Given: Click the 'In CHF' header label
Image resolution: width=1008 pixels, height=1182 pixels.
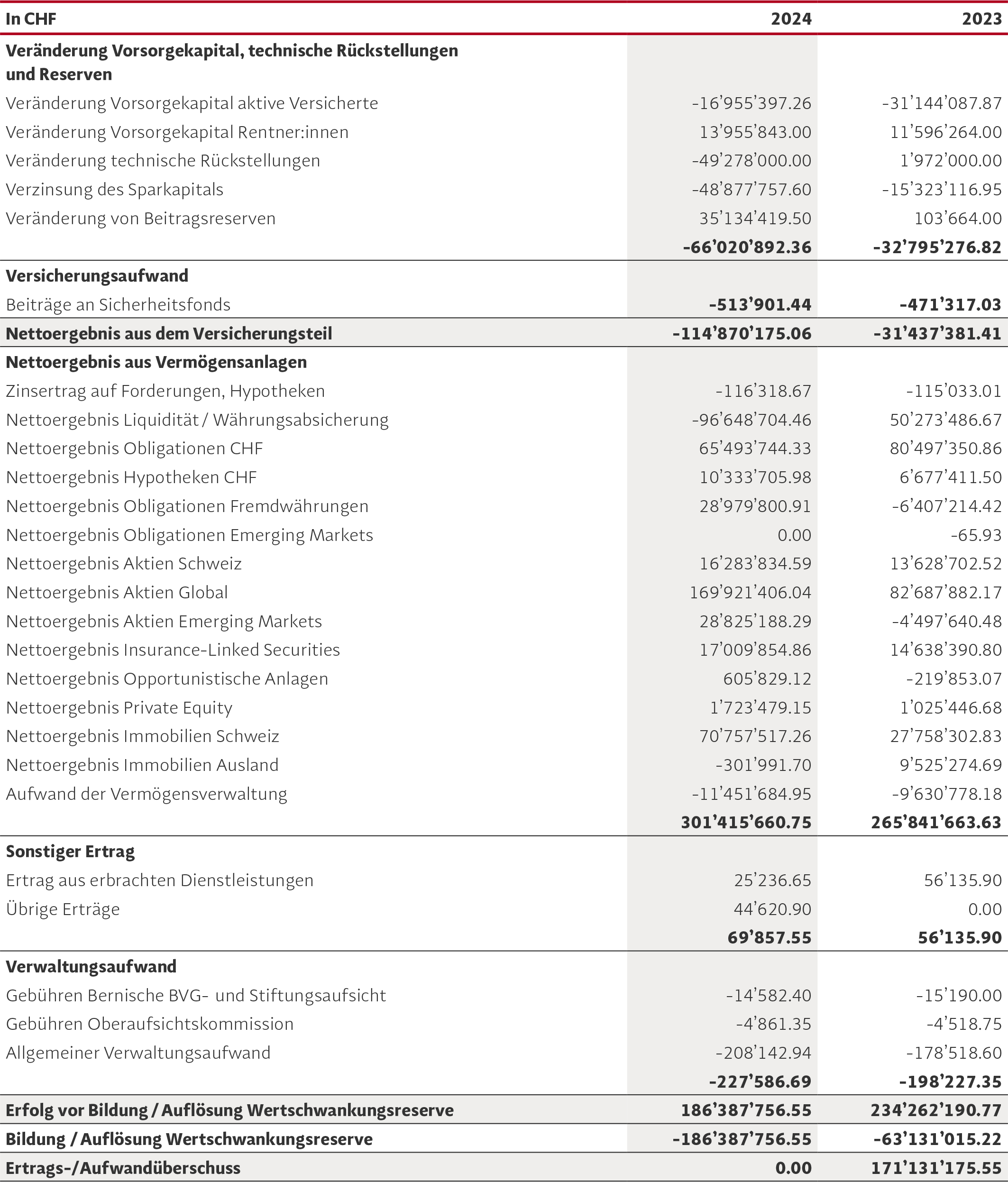Looking at the screenshot, I should pos(31,19).
